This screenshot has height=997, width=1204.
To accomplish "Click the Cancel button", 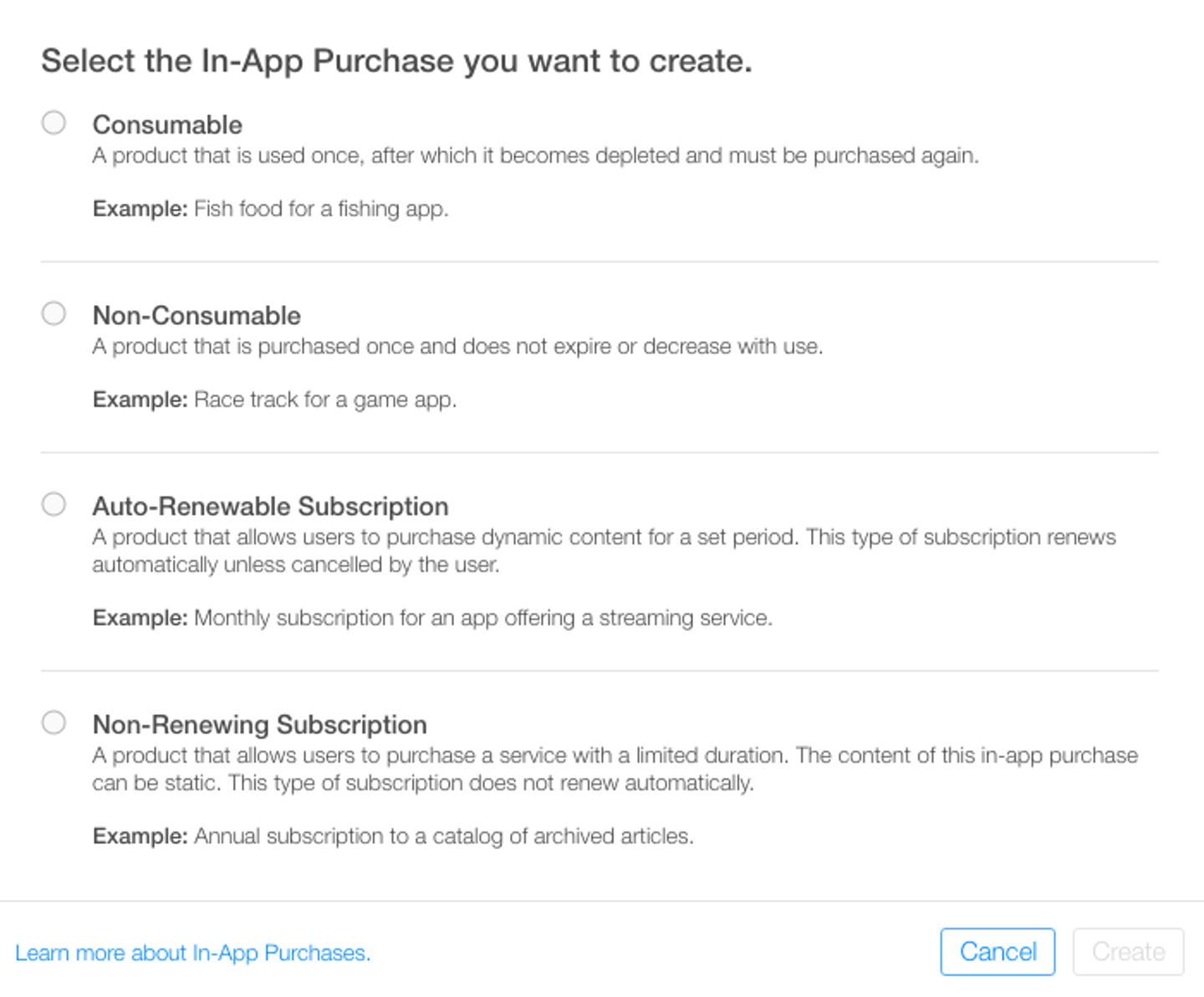I will click(x=997, y=952).
